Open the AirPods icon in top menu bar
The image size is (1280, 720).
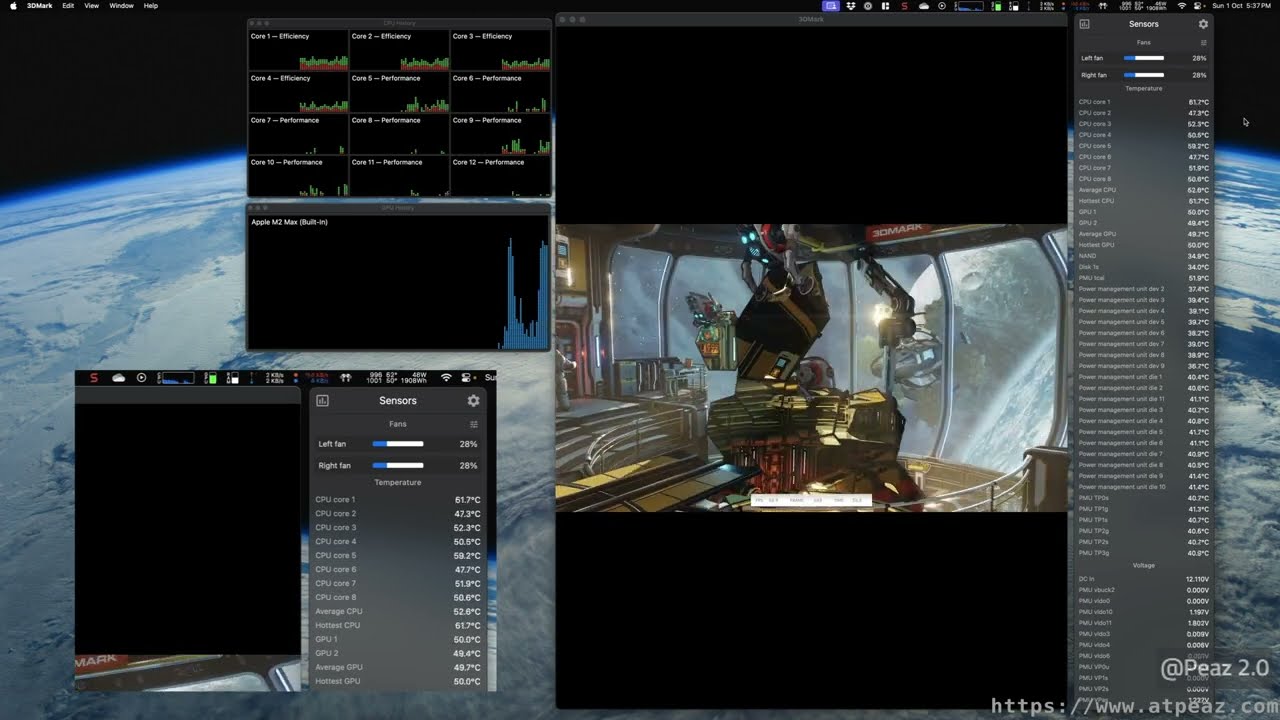1103,6
